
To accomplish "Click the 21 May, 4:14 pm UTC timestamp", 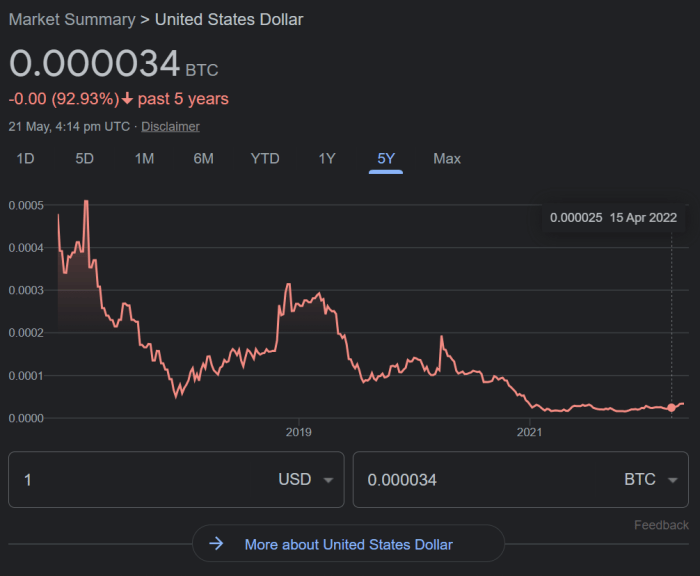I will (69, 127).
